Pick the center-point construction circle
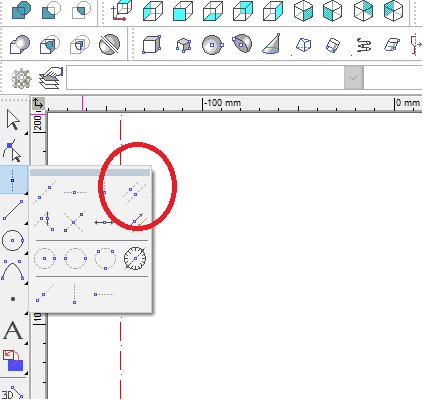Viewport: 423px width, 400px height. click(45, 258)
